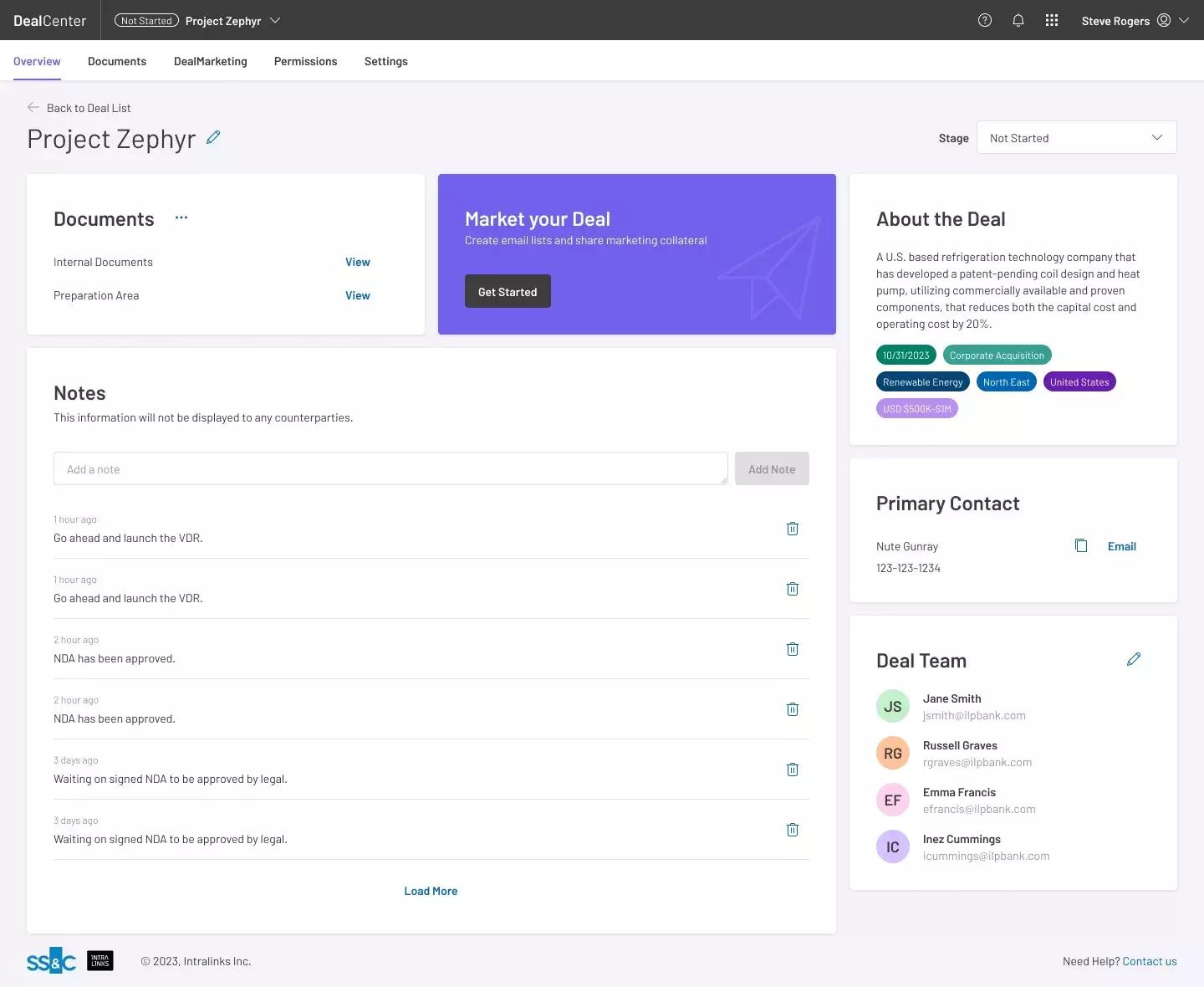The image size is (1204, 987).
Task: Click pencil icon beside Project Zephyr title
Action: 213,137
